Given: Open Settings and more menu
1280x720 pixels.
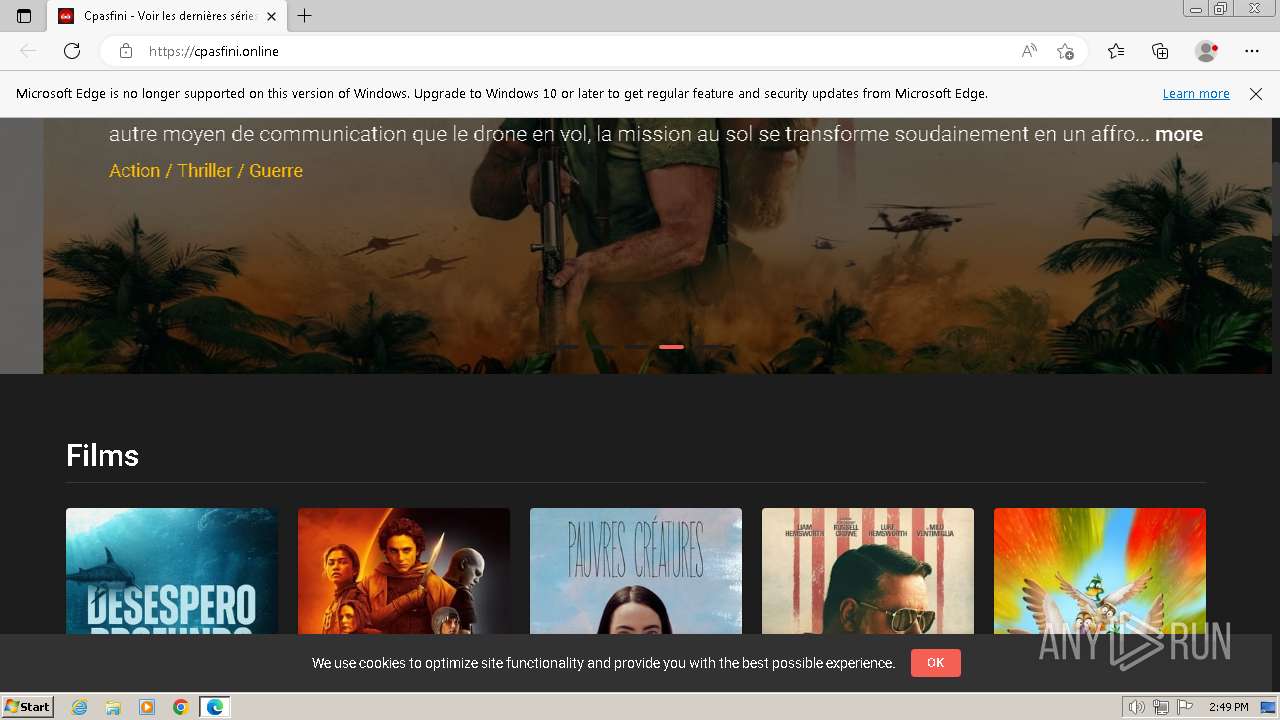Looking at the screenshot, I should point(1252,51).
